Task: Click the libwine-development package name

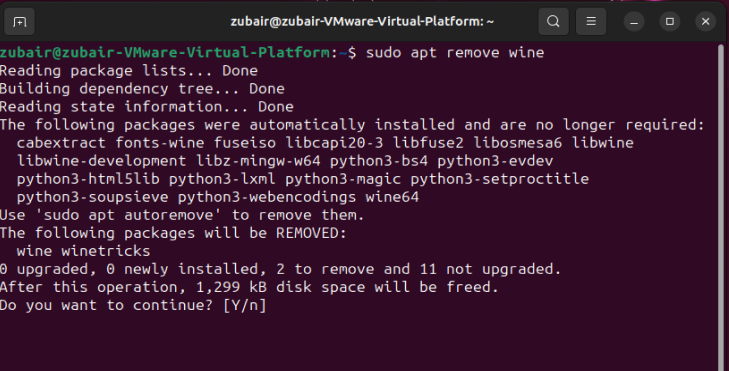Action: tap(101, 161)
